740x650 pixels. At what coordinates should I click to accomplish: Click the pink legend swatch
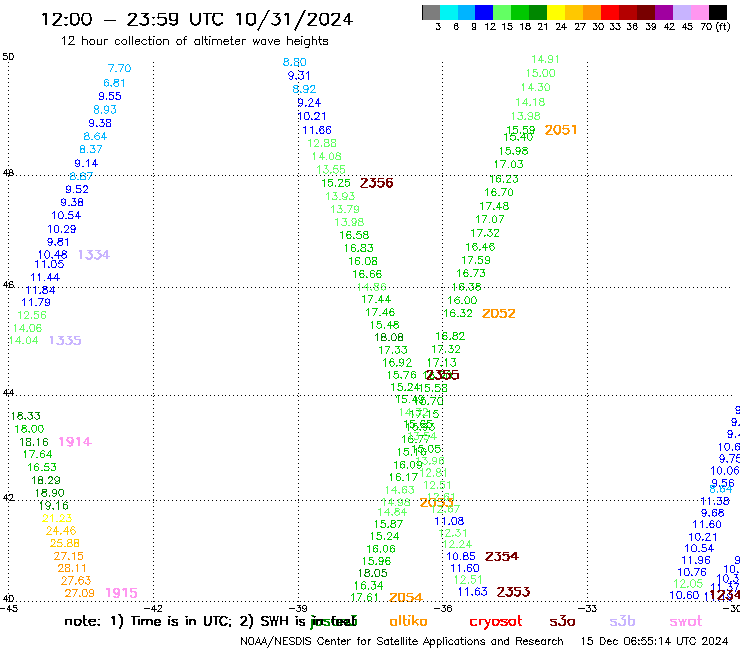pos(700,12)
